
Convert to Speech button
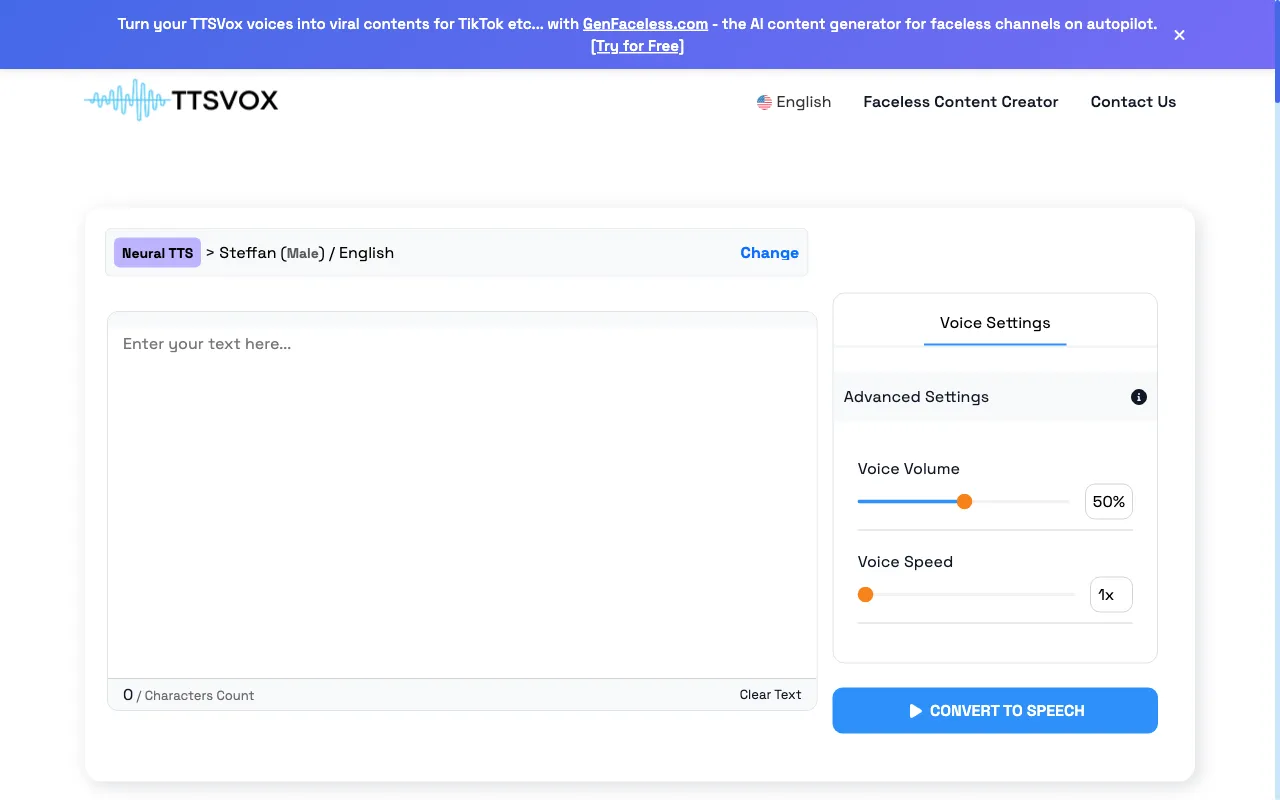(x=995, y=710)
